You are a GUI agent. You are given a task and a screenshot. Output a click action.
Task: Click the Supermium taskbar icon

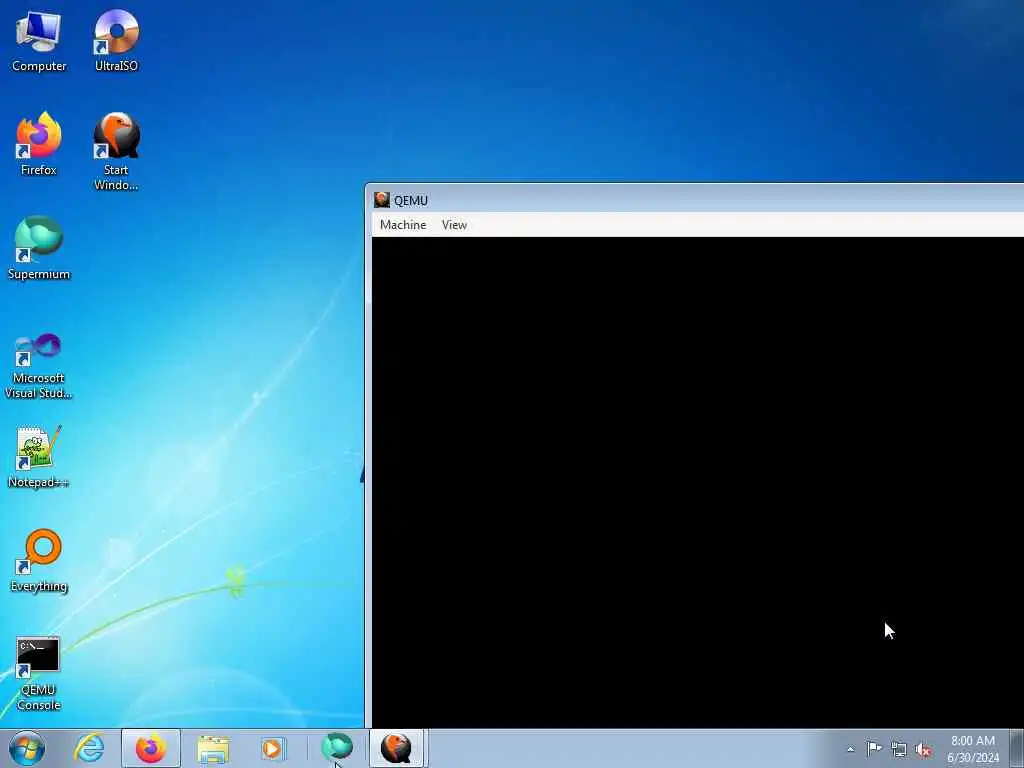point(337,747)
